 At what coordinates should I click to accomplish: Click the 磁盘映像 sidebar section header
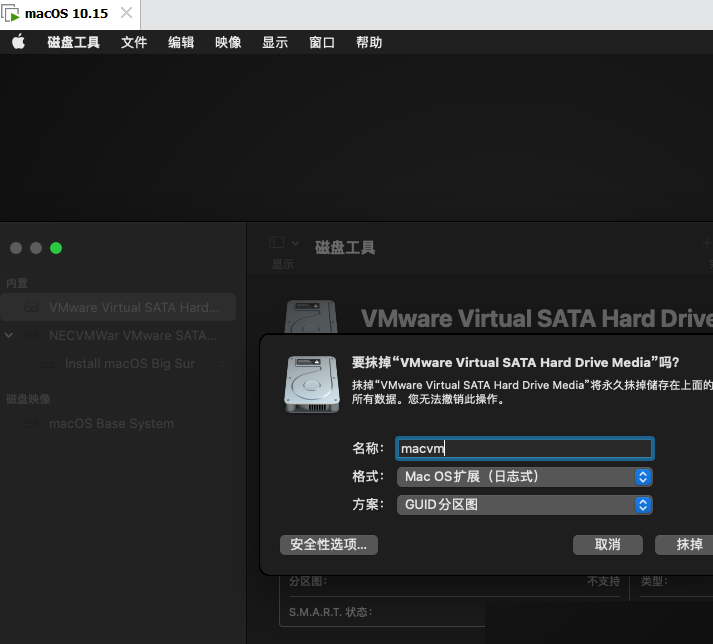pos(28,399)
